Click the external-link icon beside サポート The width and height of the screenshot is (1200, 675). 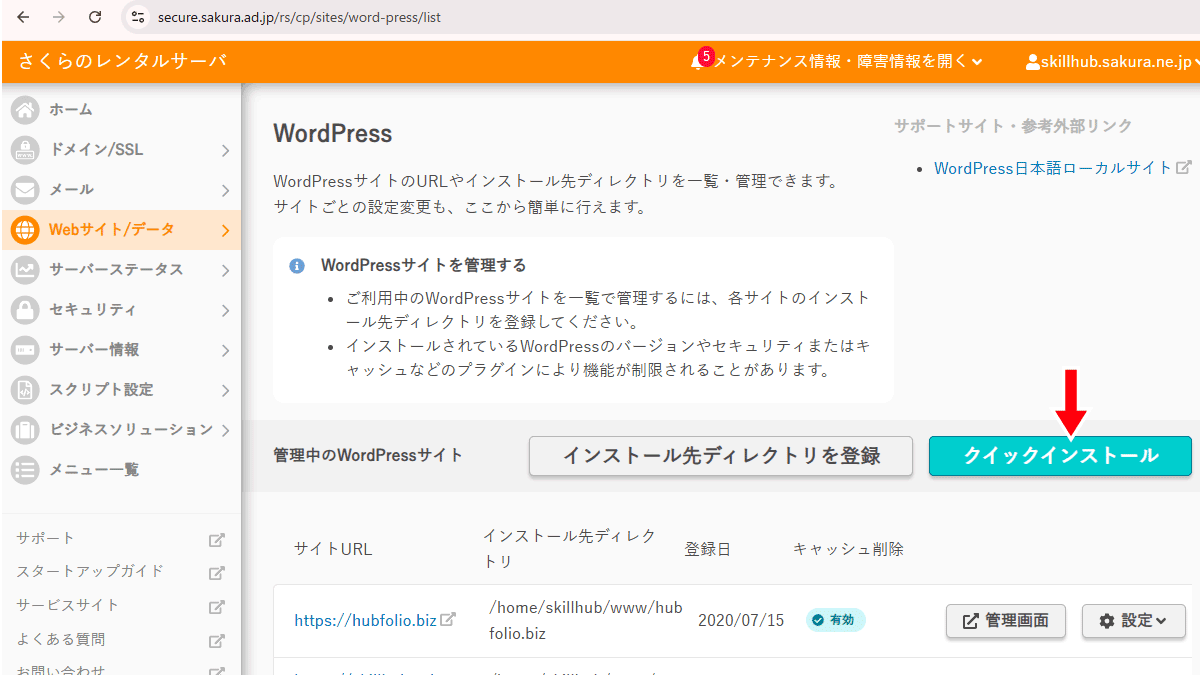pyautogui.click(x=216, y=540)
